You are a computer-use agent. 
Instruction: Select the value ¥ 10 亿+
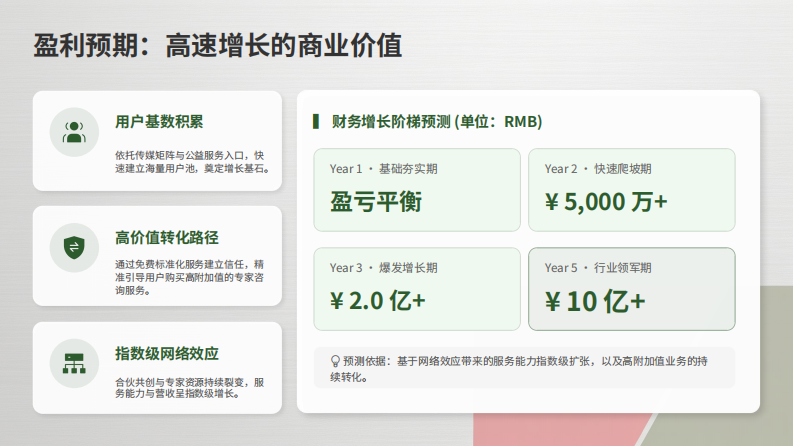(x=595, y=301)
